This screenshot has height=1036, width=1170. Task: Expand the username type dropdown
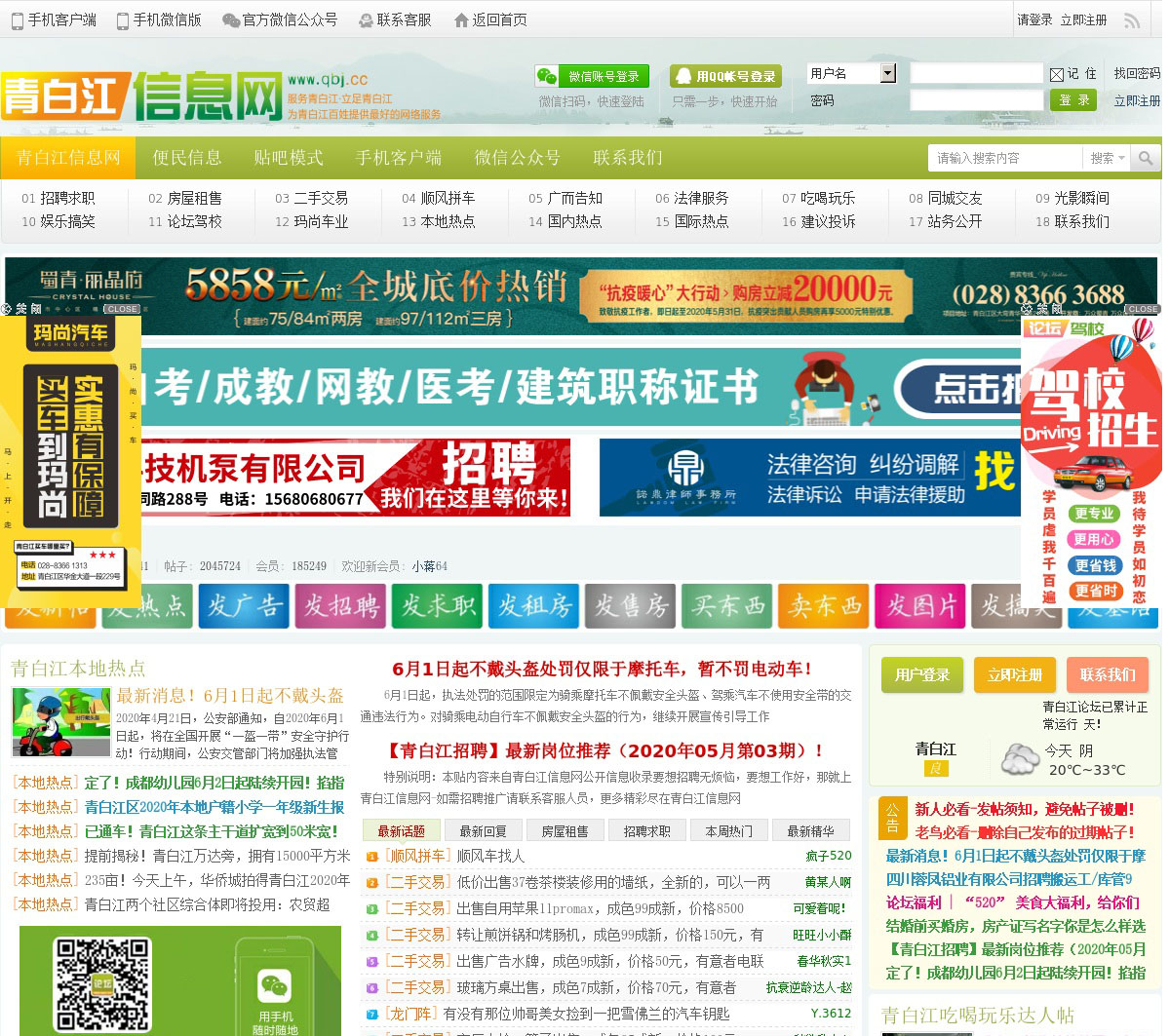click(x=887, y=73)
